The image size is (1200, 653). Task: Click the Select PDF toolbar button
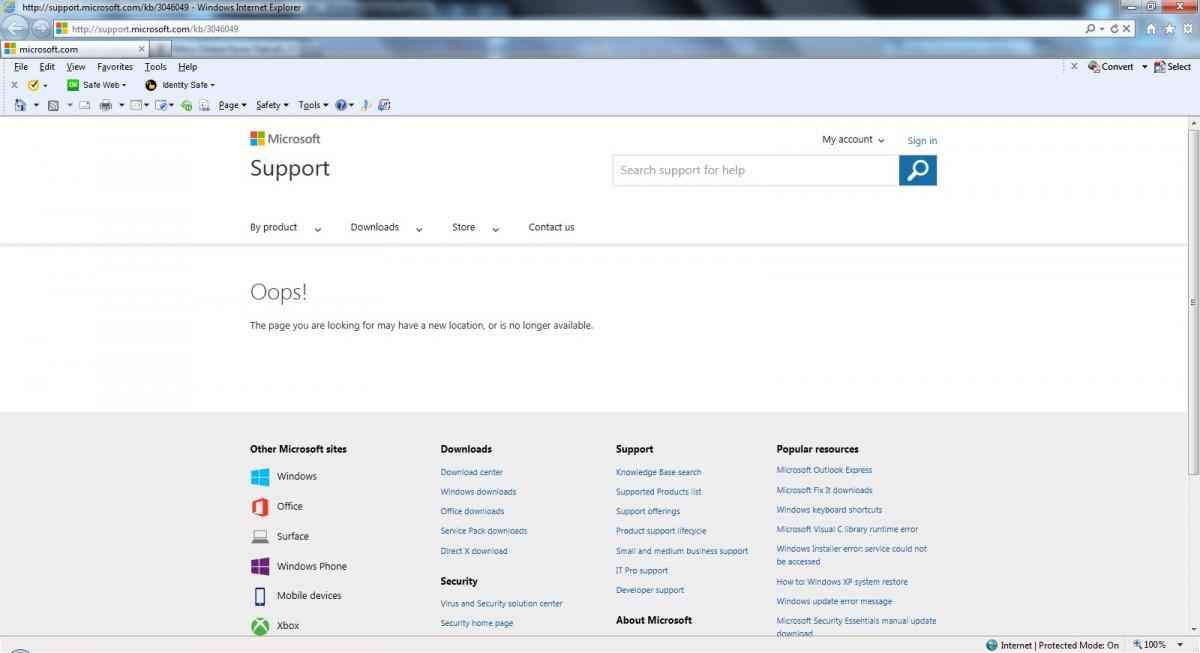[x=1172, y=67]
